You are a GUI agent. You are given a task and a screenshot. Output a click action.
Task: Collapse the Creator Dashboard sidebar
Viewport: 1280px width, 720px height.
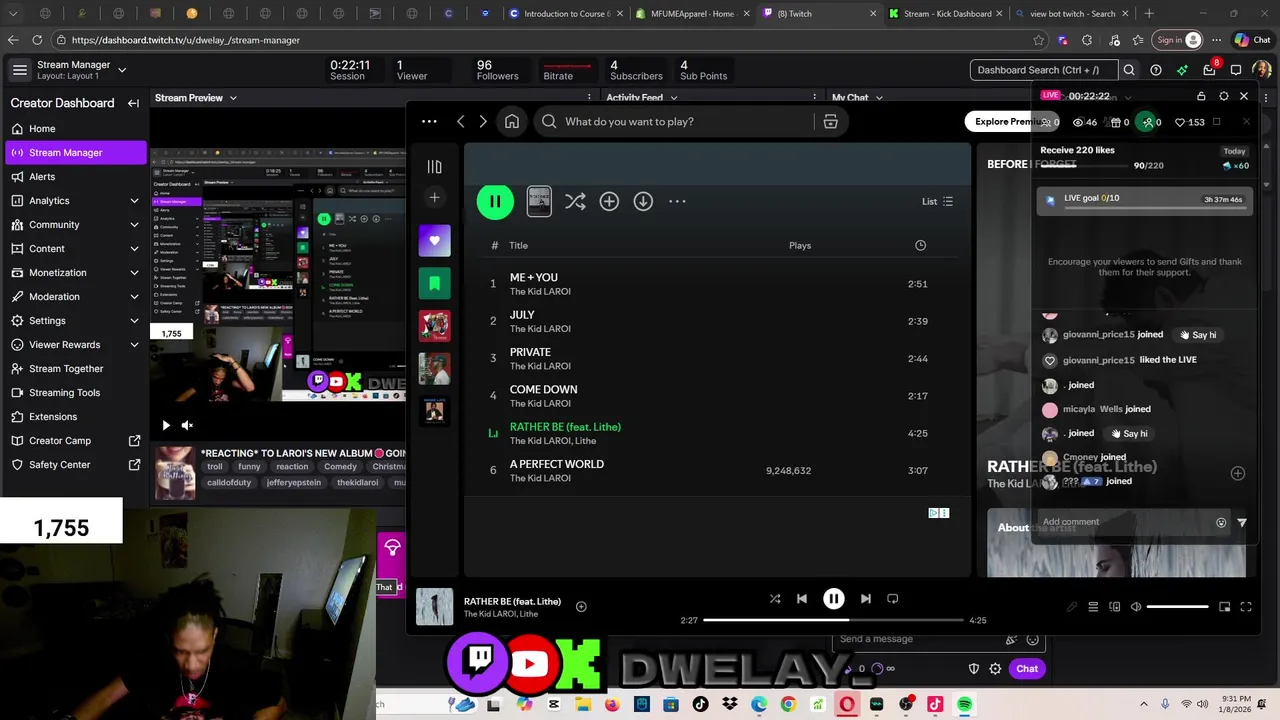[133, 103]
